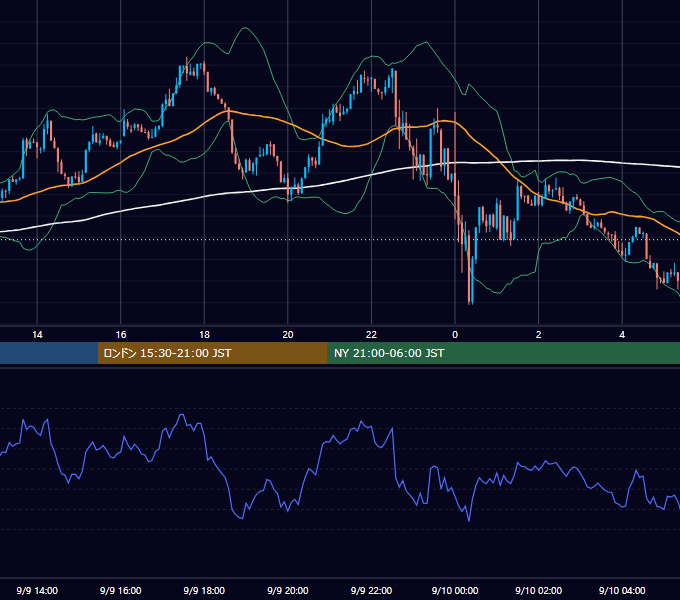Click the 0 hour label on price chart axis
The height and width of the screenshot is (600, 680).
pyautogui.click(x=455, y=335)
